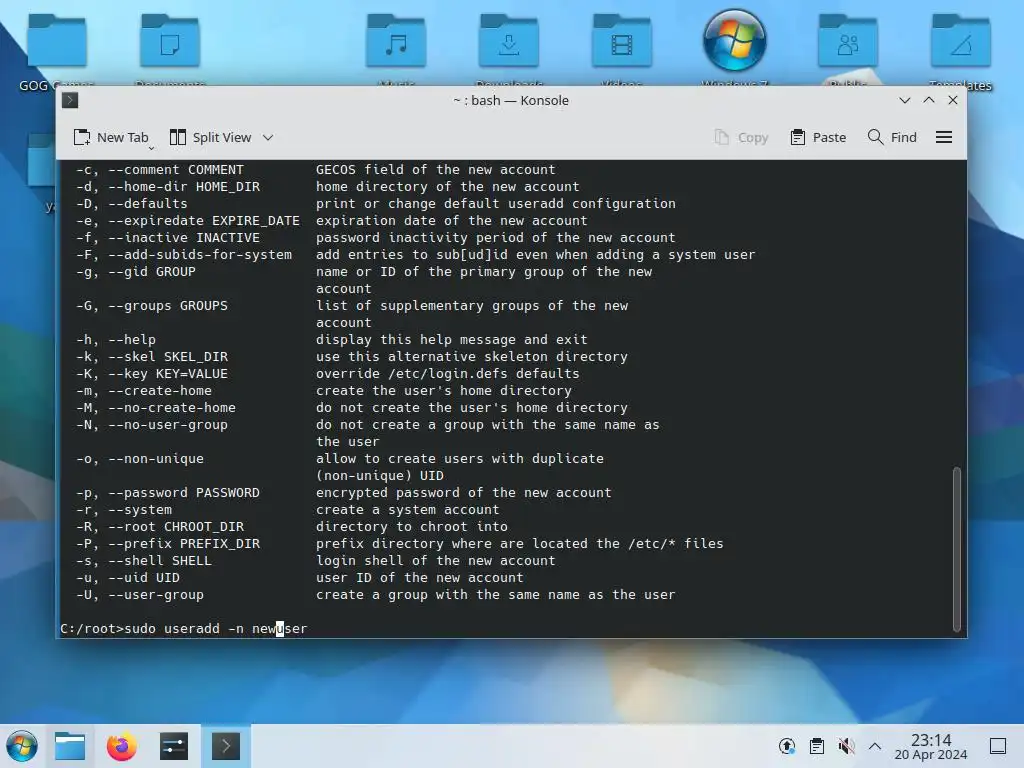1024x768 pixels.
Task: Maximize the Konsole window
Action: [x=929, y=100]
